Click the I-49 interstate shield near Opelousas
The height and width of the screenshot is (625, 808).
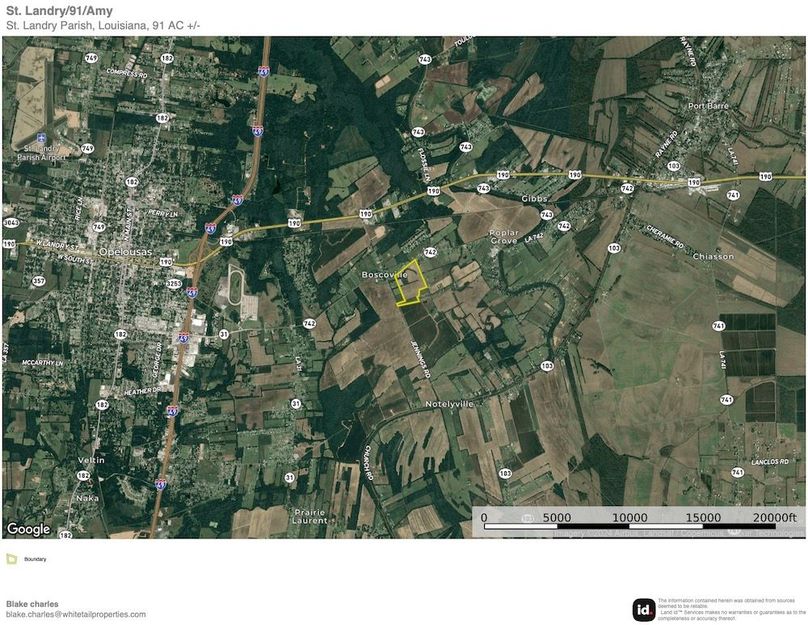(x=210, y=228)
